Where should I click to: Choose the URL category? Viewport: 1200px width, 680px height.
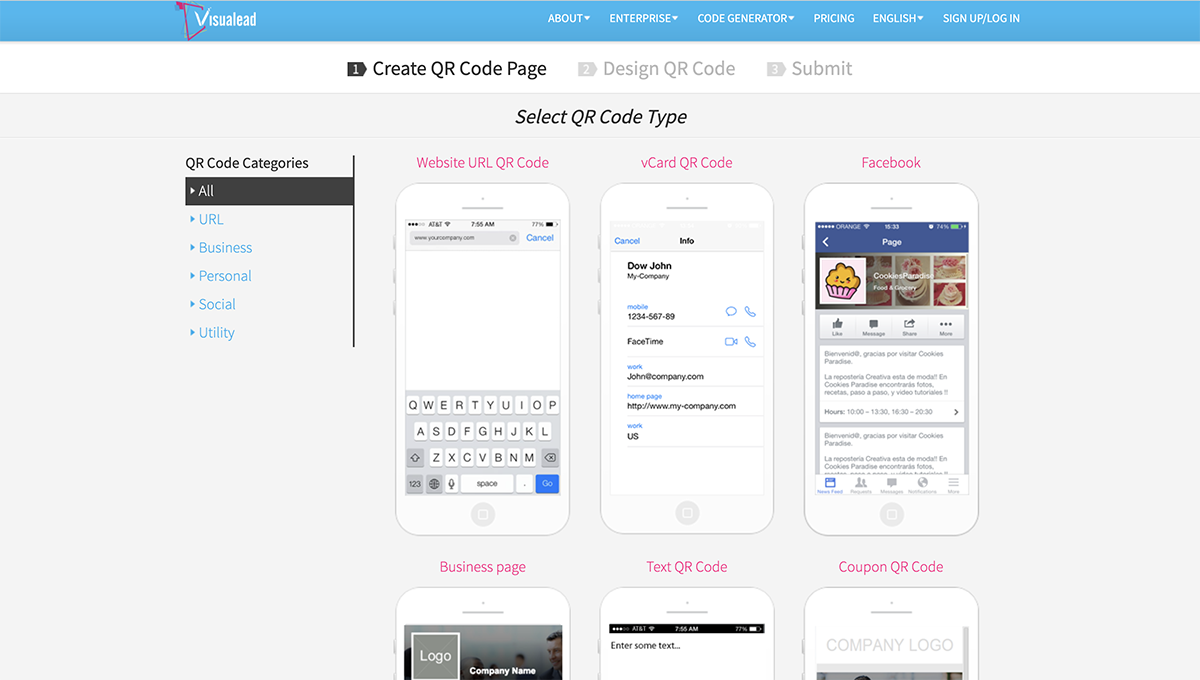tap(211, 219)
